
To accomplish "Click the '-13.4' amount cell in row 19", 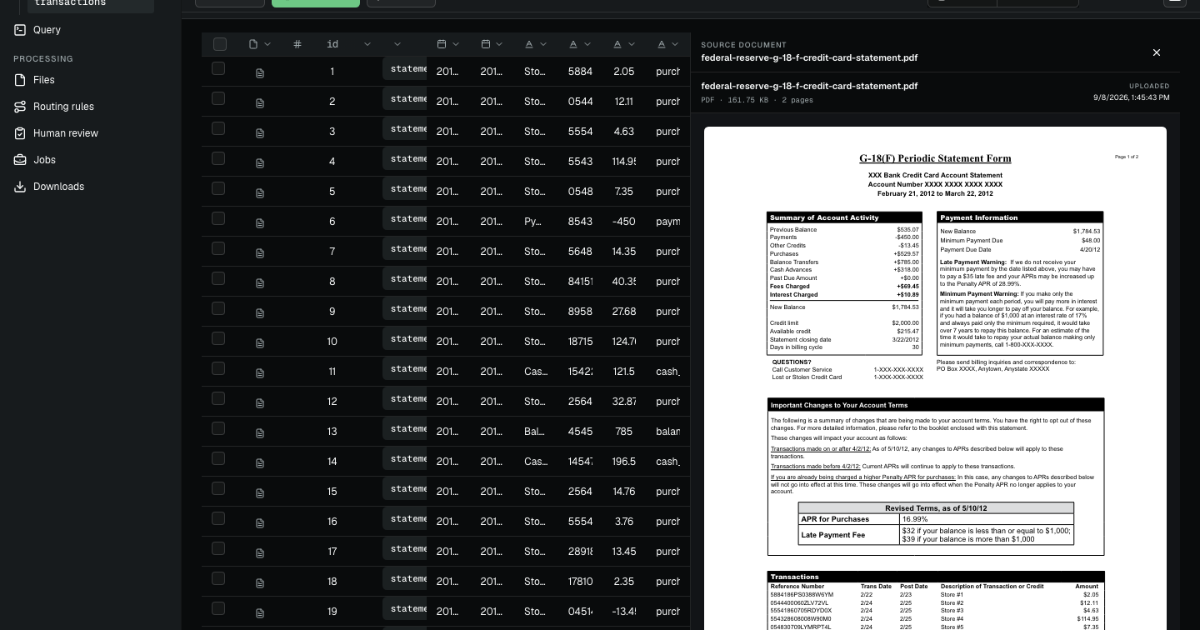I will [624, 612].
